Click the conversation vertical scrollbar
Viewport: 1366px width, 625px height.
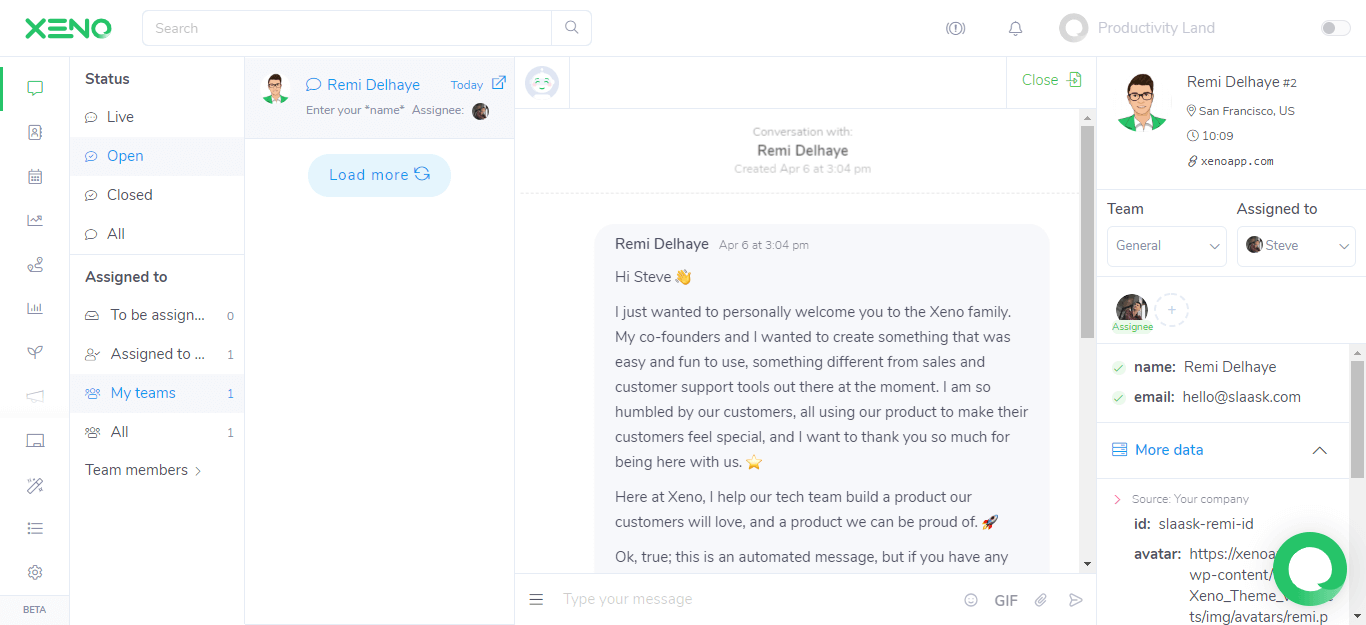pos(1088,232)
